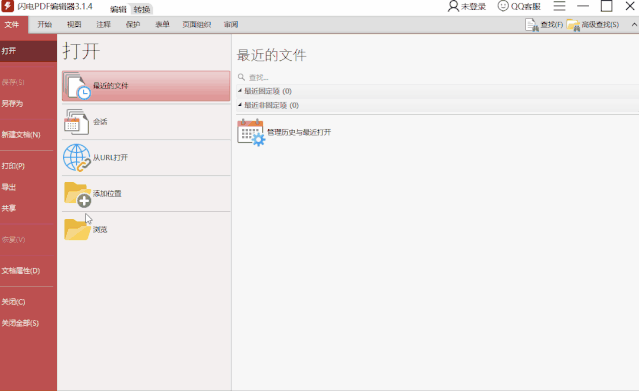This screenshot has width=639, height=391.
Task: Click the 高级查找(S) folder search icon
Action: [x=573, y=25]
